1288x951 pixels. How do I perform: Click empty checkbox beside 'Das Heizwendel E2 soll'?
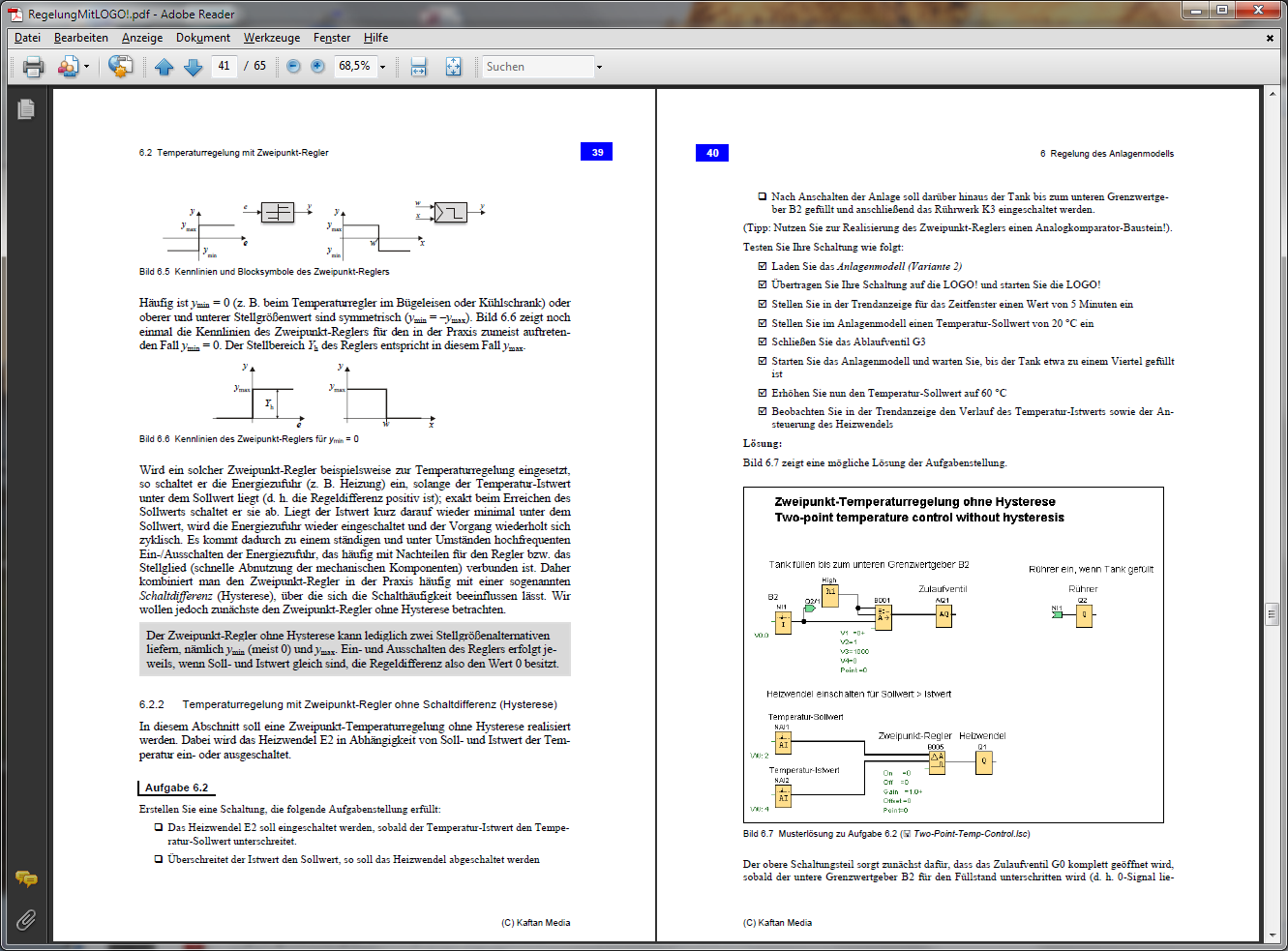point(159,827)
